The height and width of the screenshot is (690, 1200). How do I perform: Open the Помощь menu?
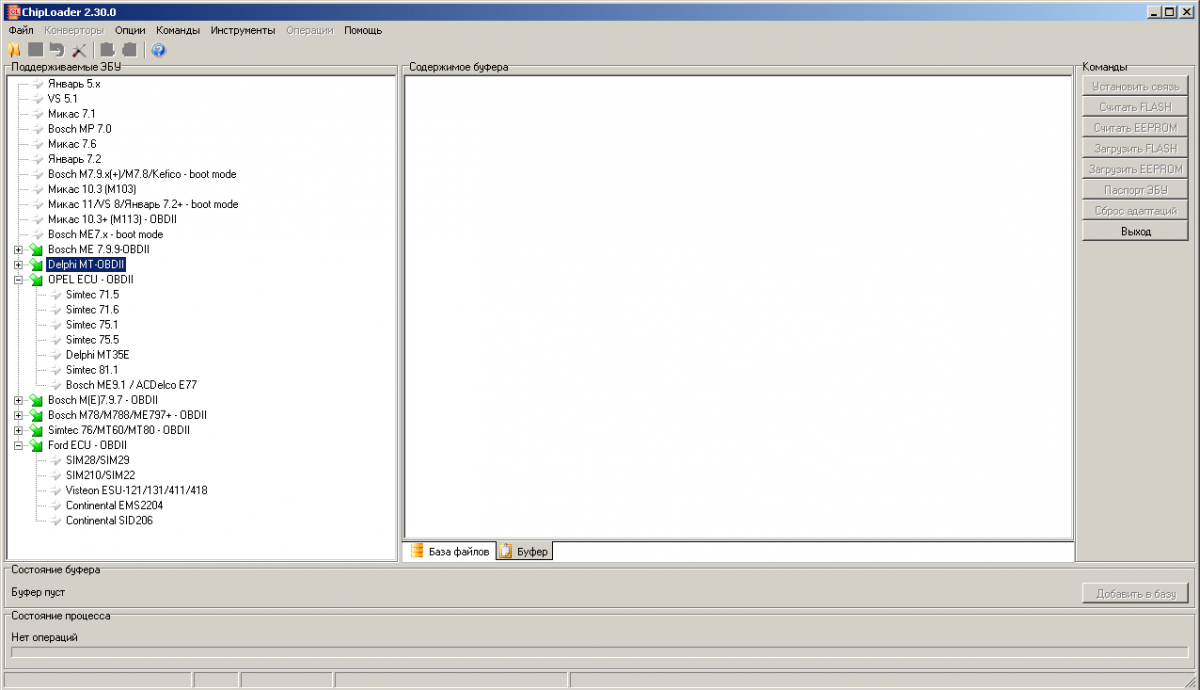point(363,30)
